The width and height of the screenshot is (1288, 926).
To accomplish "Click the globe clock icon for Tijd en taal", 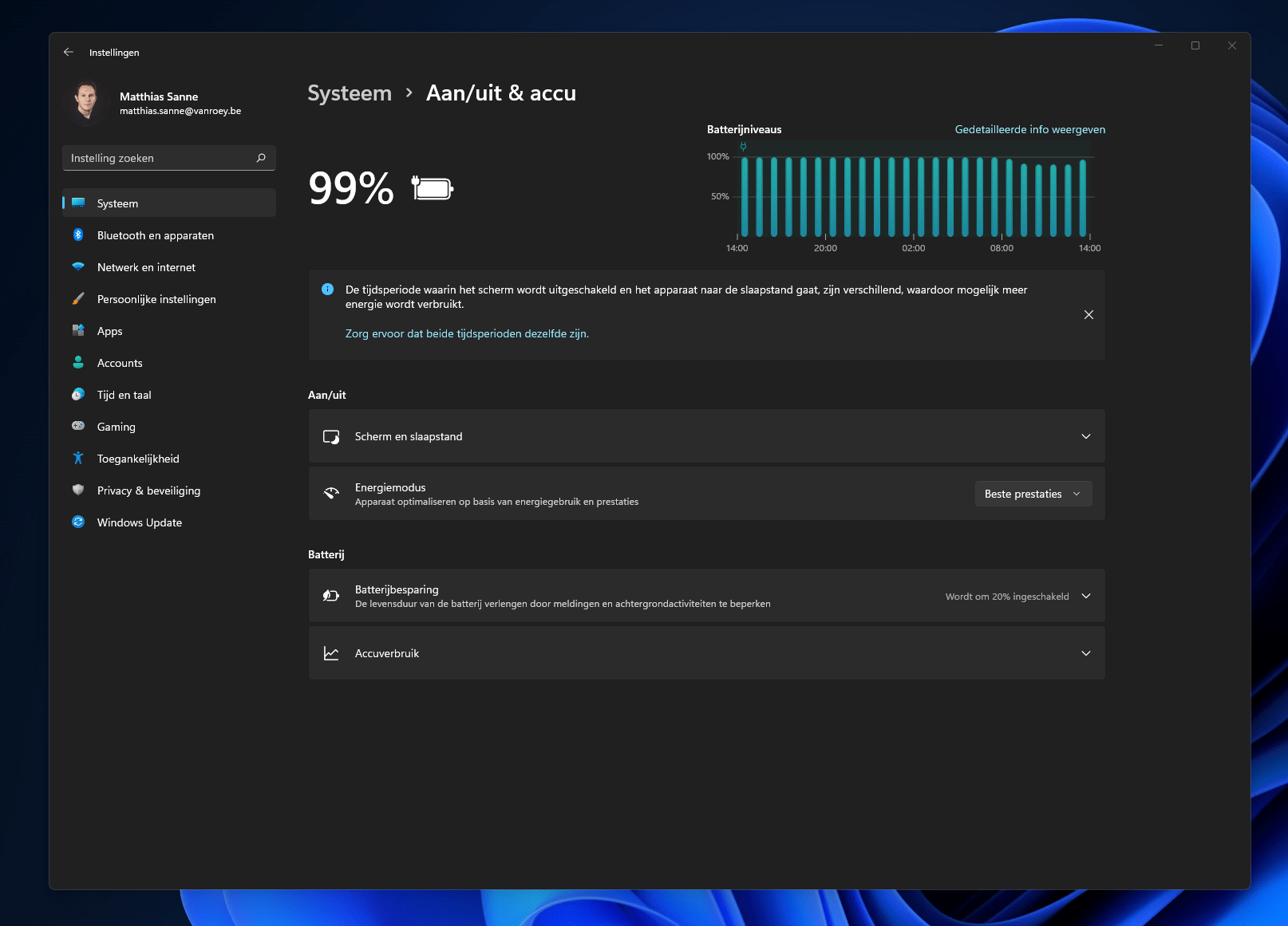I will pyautogui.click(x=78, y=394).
